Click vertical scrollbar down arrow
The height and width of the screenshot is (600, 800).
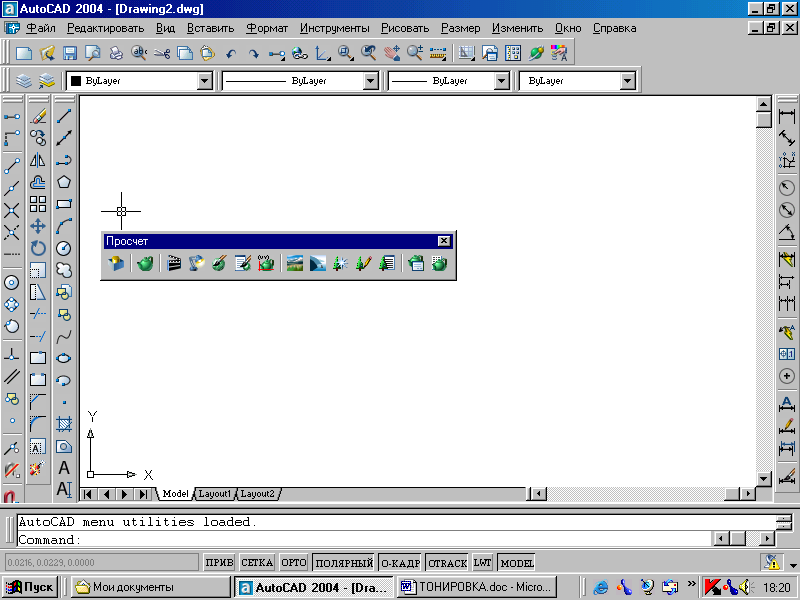763,479
